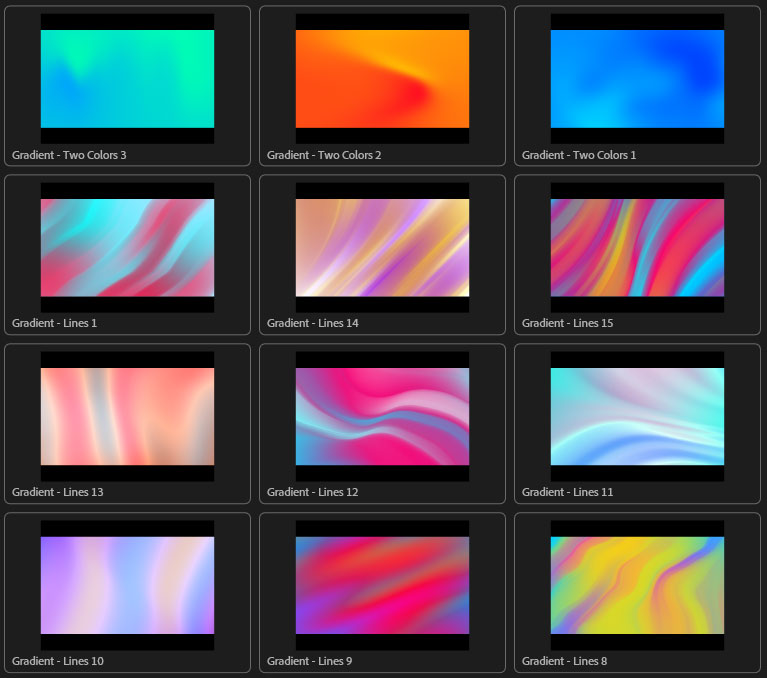Screen dimensions: 767x678
Task: Click the "Gradient - Lines 1" caption
Action: click(x=55, y=323)
